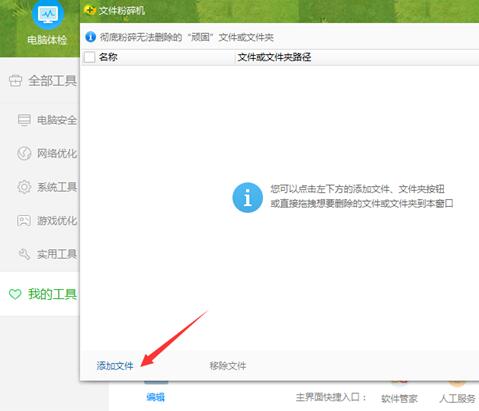
Task: Click the 名称 column header
Action: pos(108,57)
